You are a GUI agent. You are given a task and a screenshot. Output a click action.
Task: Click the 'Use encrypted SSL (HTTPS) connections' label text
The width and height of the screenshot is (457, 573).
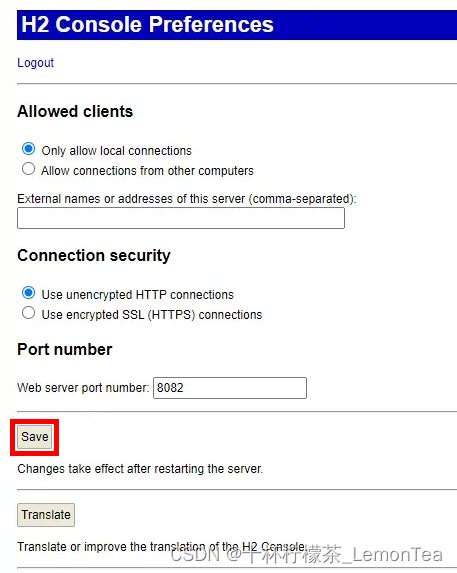coord(152,315)
